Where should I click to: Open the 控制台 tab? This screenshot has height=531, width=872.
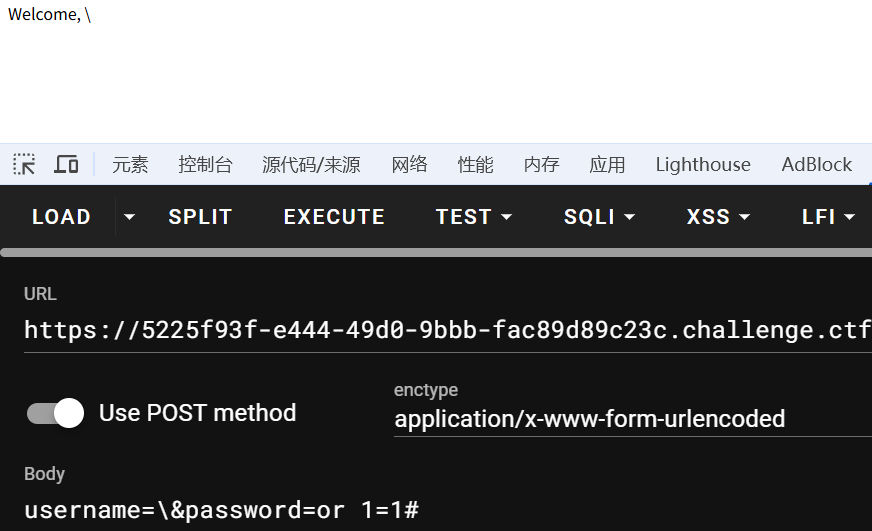[x=205, y=165]
